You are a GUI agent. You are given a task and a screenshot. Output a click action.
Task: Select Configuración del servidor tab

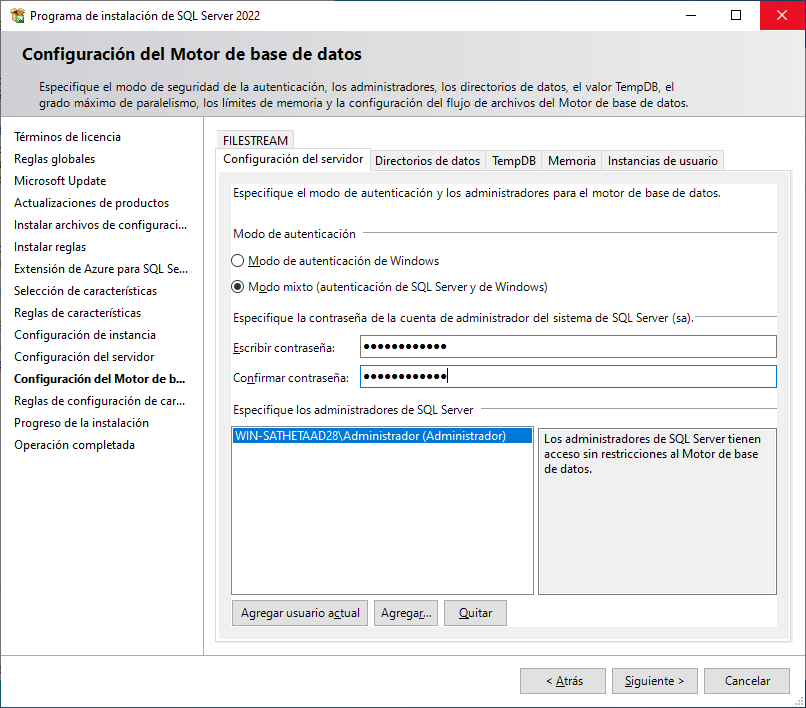point(293,160)
